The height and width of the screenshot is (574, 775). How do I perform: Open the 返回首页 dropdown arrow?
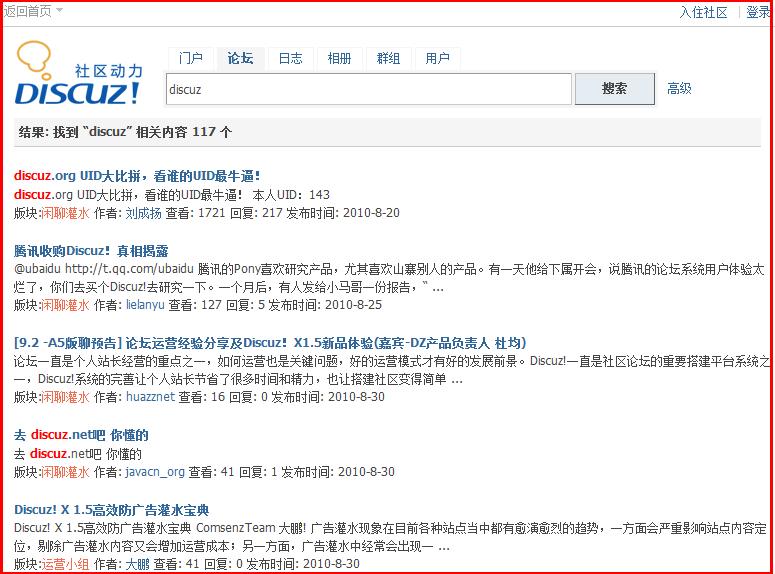tap(59, 10)
